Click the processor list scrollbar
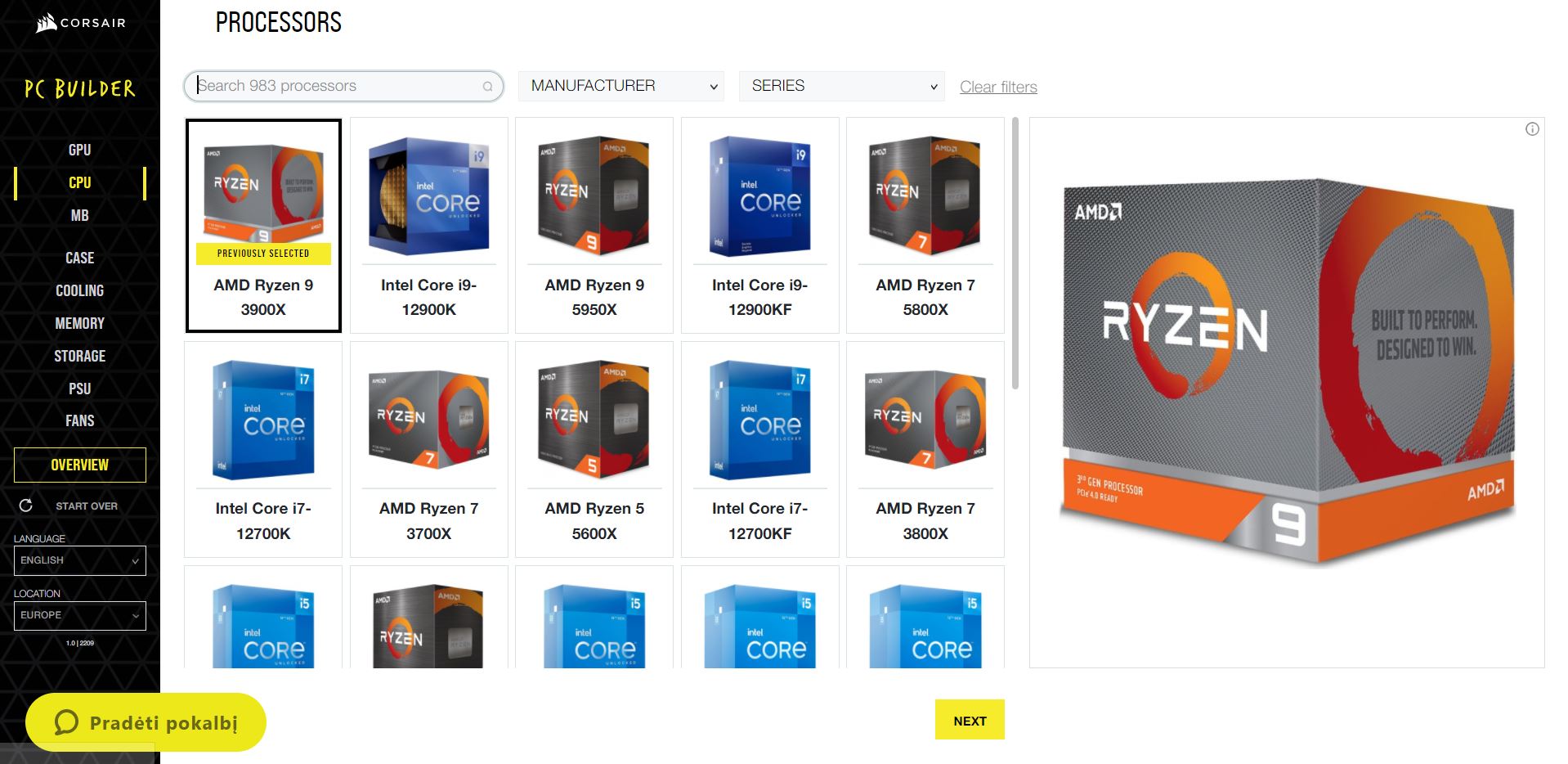Screen dimensions: 1568x764 pos(1015,254)
